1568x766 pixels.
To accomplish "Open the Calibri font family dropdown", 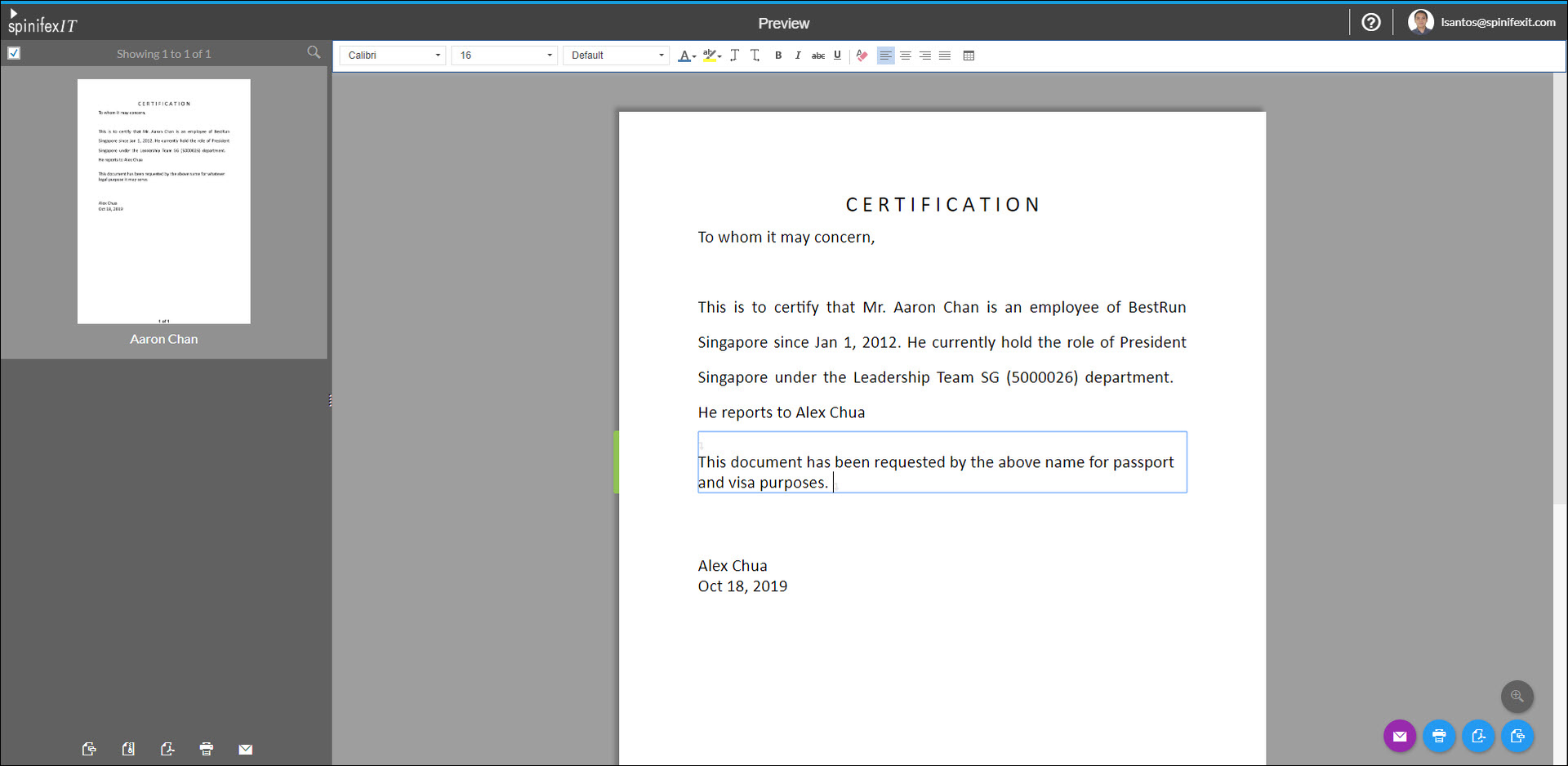I will 393,56.
